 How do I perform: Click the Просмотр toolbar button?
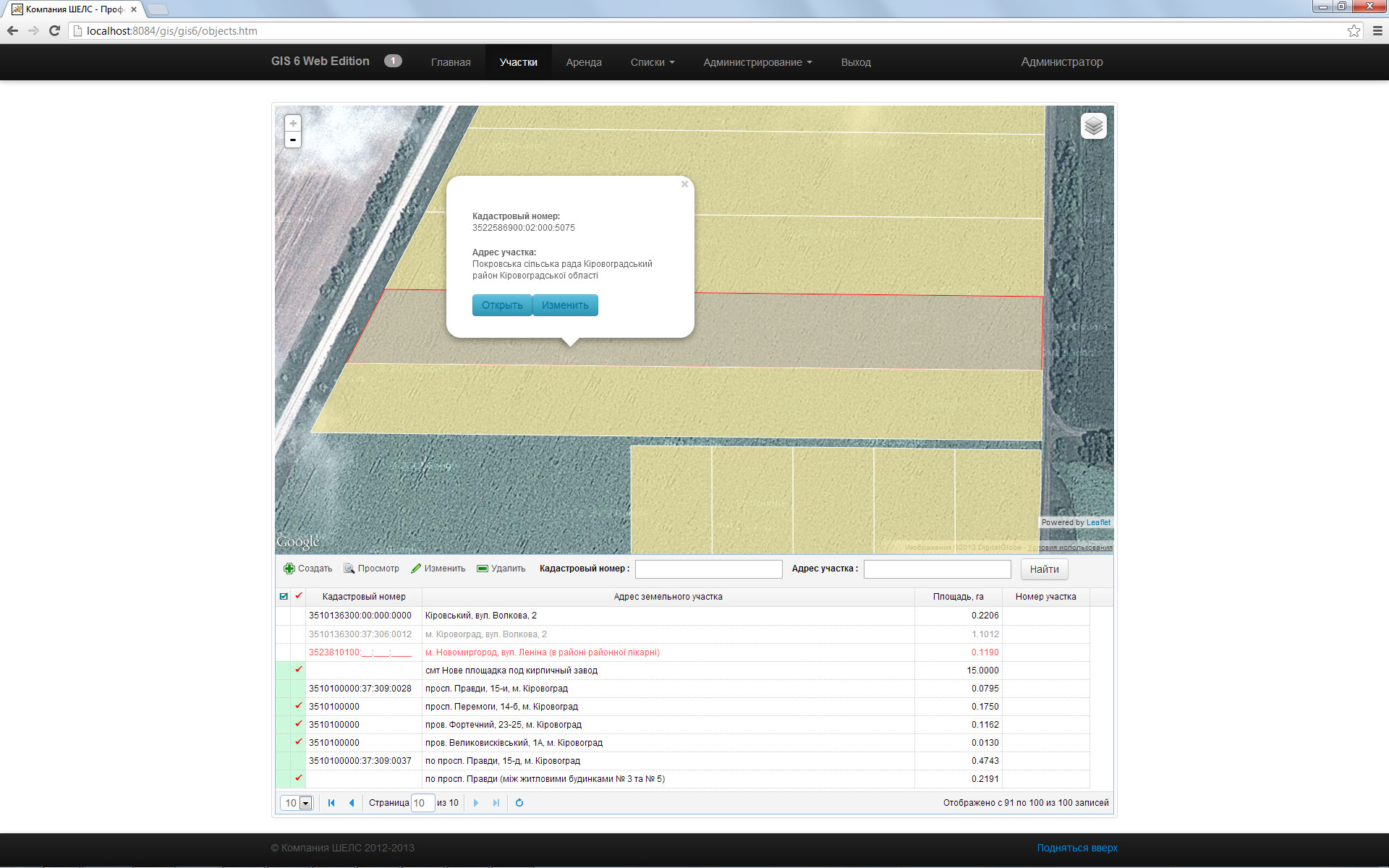(x=372, y=569)
